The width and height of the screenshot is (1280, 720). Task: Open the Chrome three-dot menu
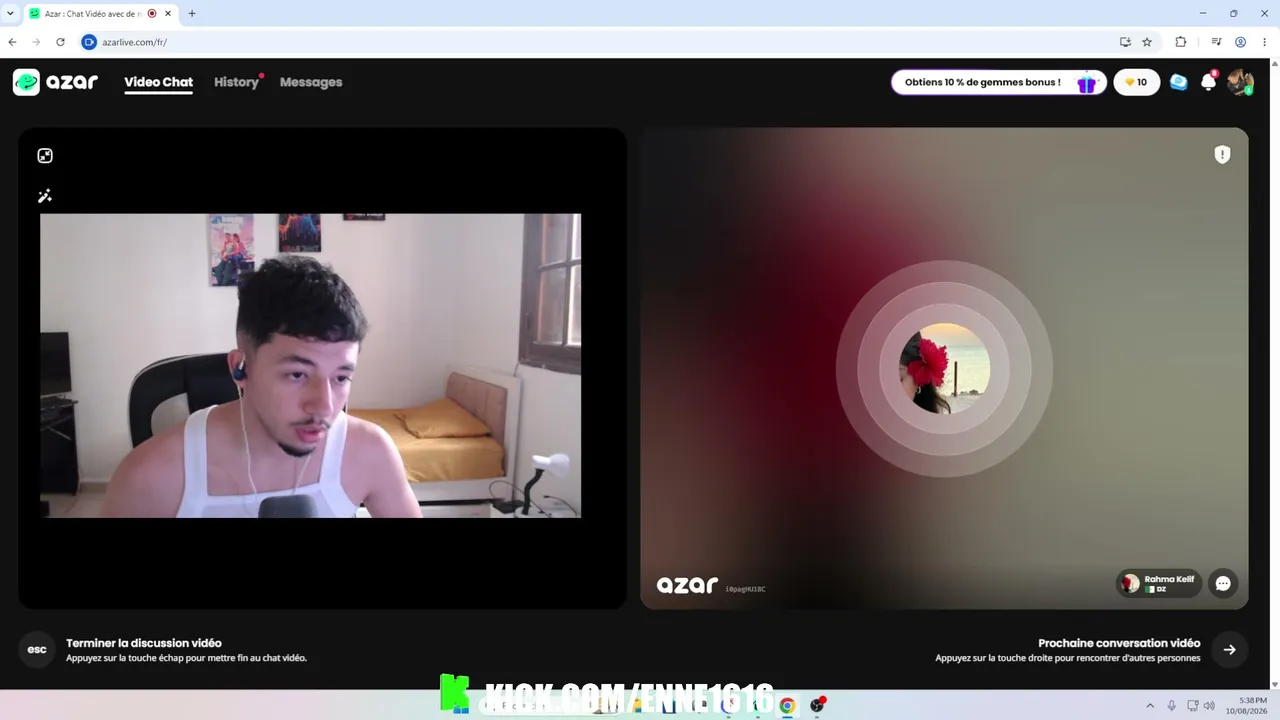point(1265,42)
